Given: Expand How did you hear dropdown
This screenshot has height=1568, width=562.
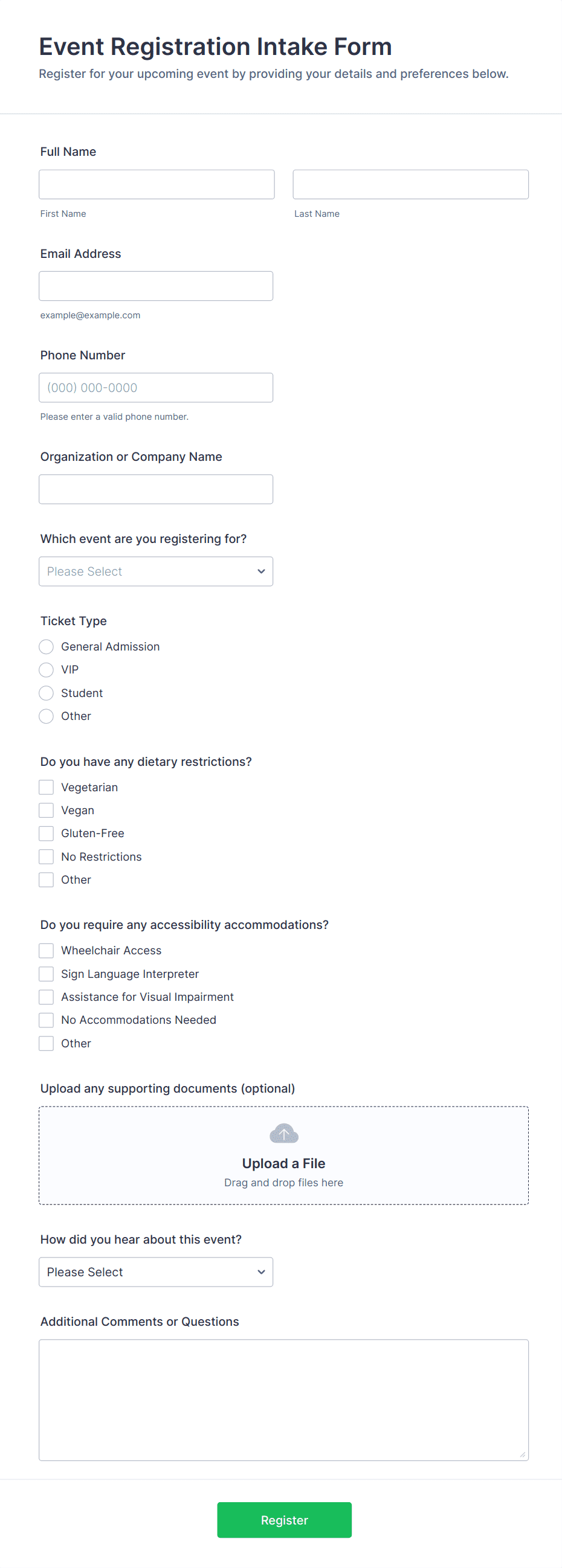Looking at the screenshot, I should coord(155,1272).
